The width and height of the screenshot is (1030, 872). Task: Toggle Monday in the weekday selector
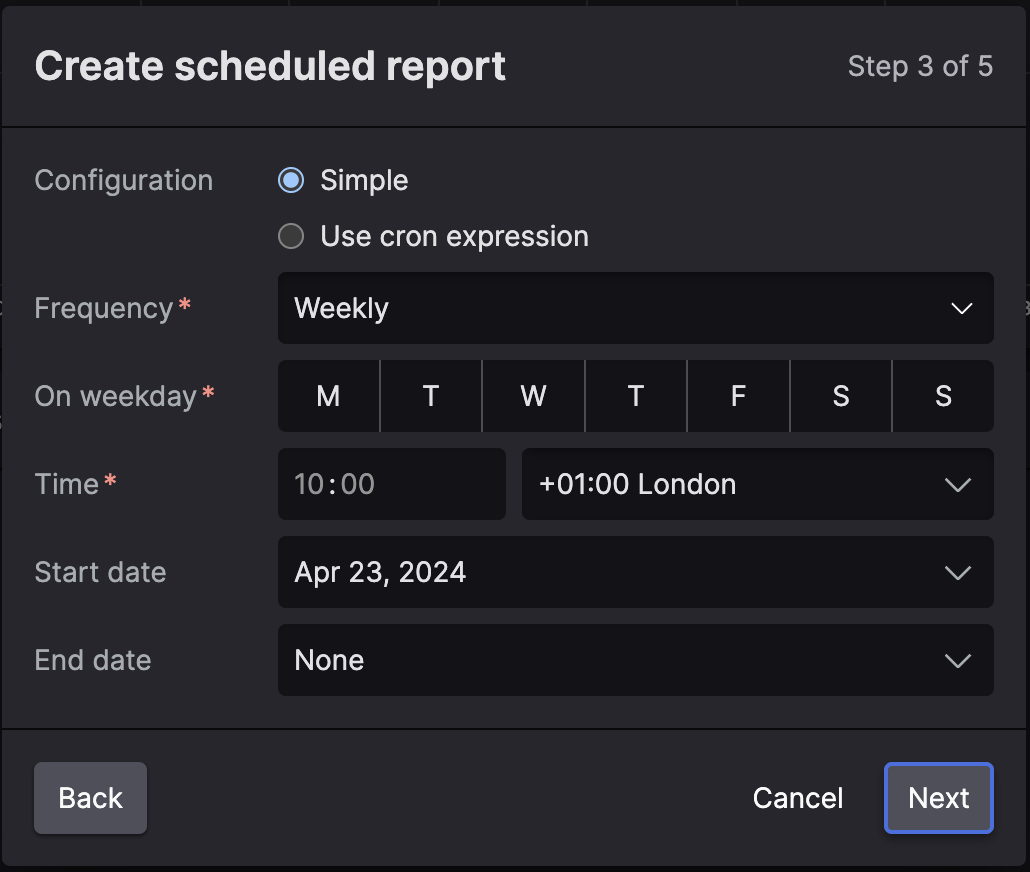coord(328,396)
